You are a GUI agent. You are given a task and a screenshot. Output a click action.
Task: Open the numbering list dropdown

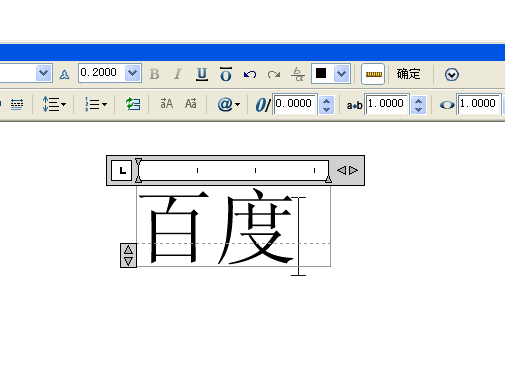tap(96, 104)
